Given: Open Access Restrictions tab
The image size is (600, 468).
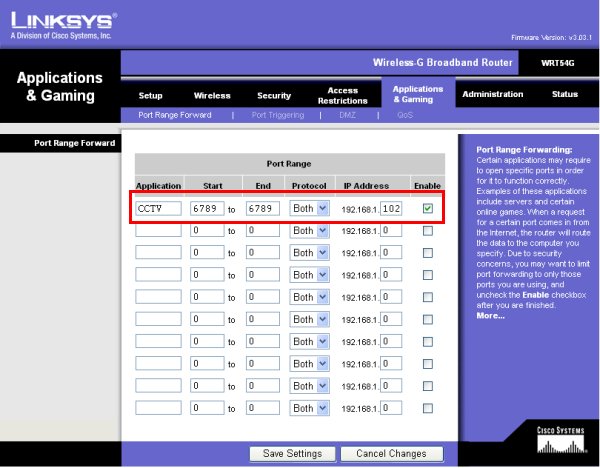Looking at the screenshot, I should coord(342,95).
